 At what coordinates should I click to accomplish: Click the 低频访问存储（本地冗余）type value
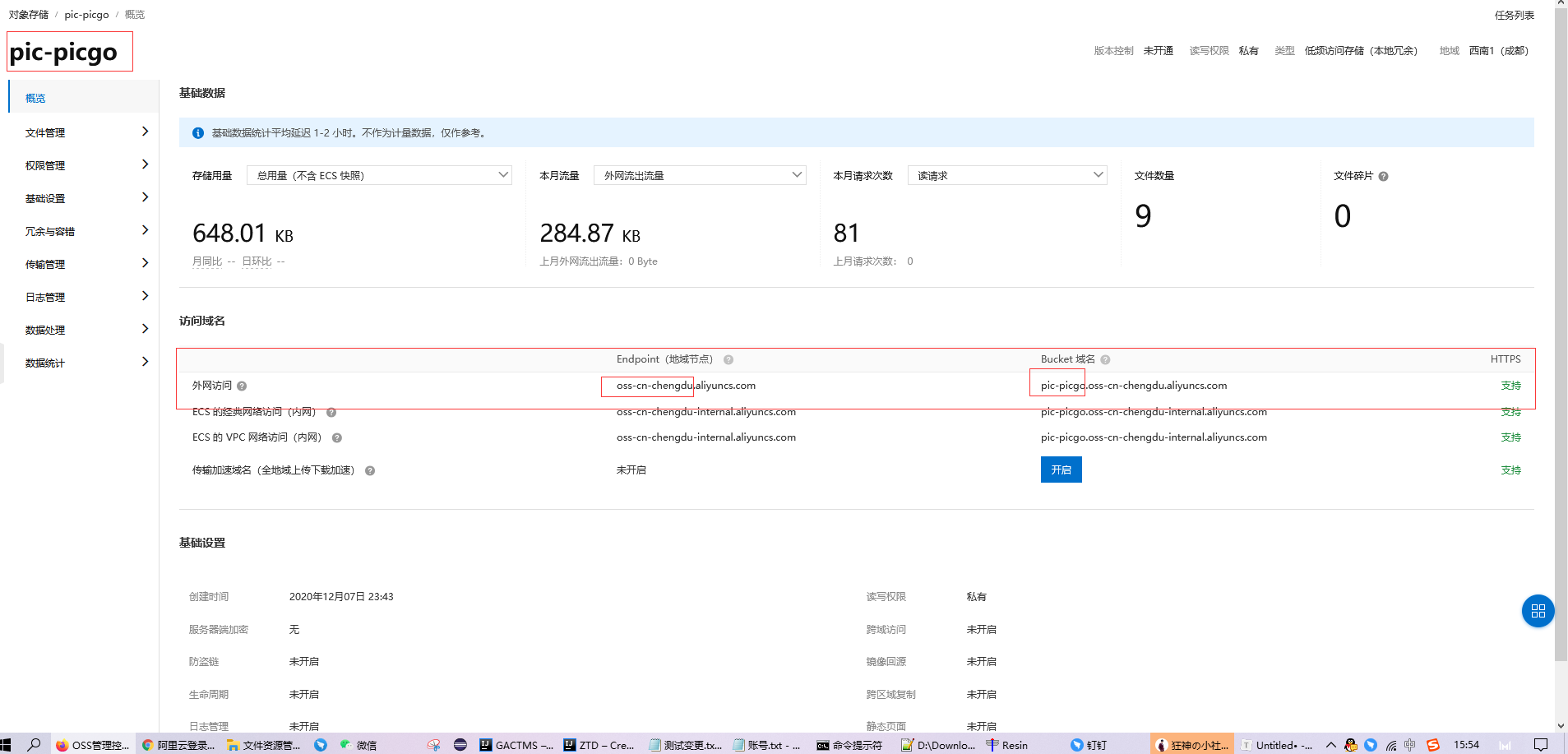coord(1361,51)
